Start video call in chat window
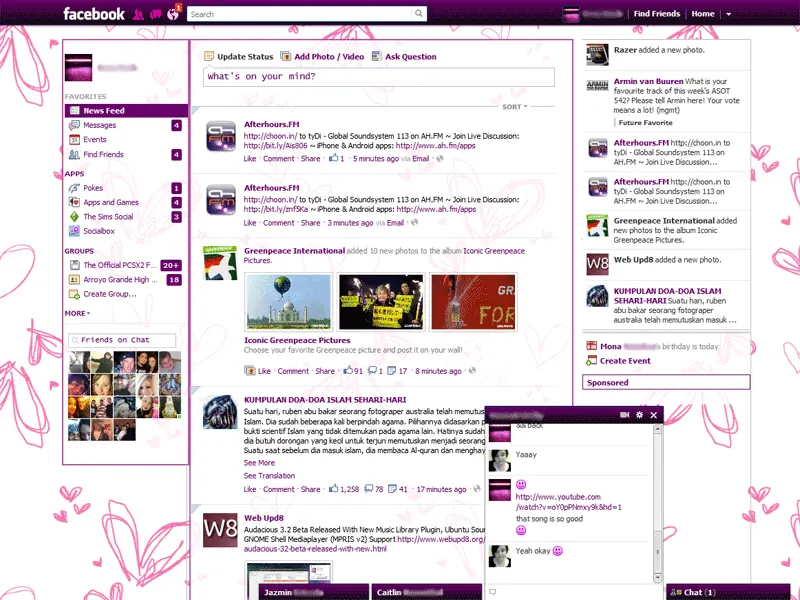 [x=624, y=415]
